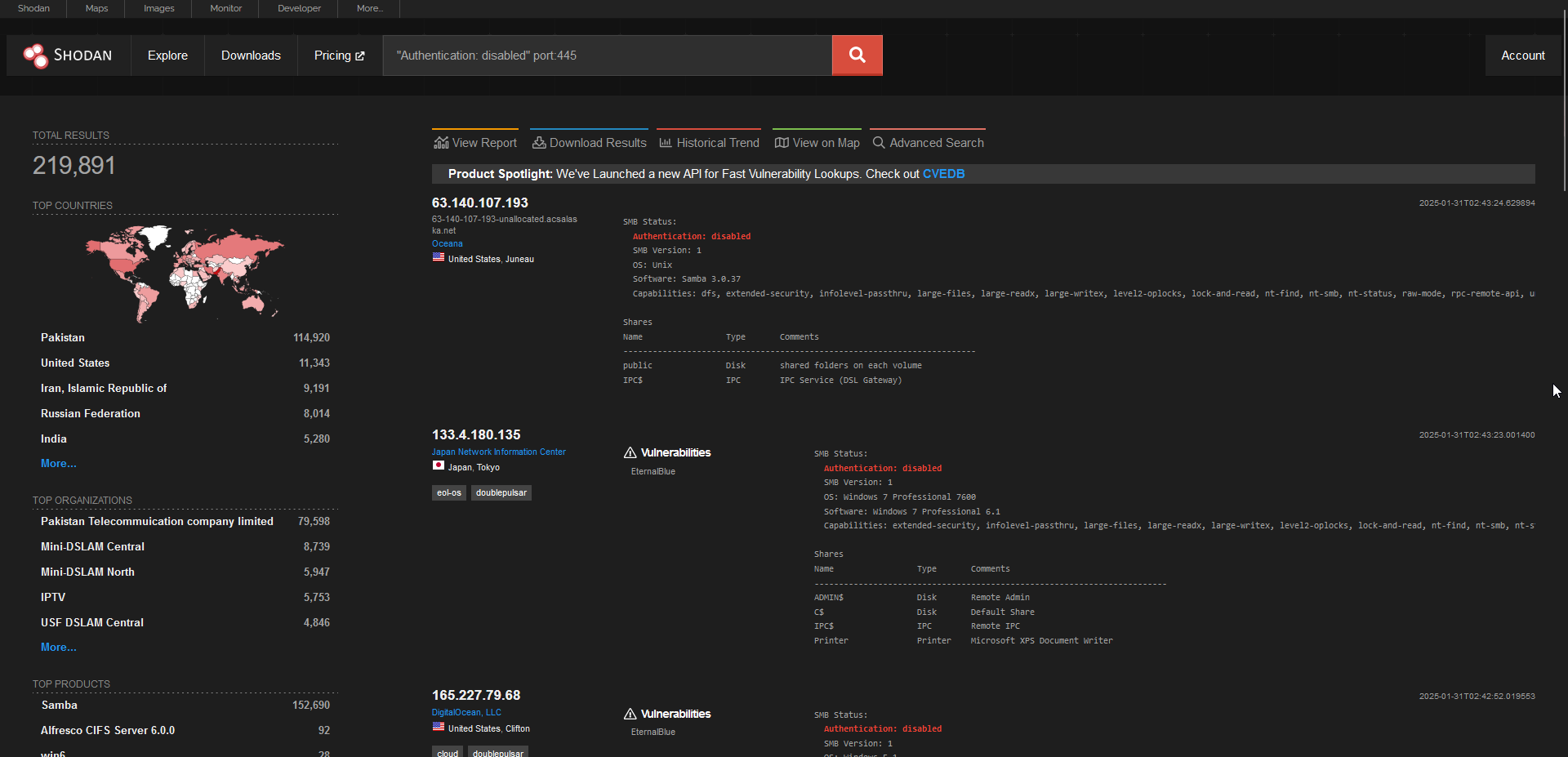1568x757 pixels.
Task: Expand More... under Top Countries
Action: pos(59,463)
